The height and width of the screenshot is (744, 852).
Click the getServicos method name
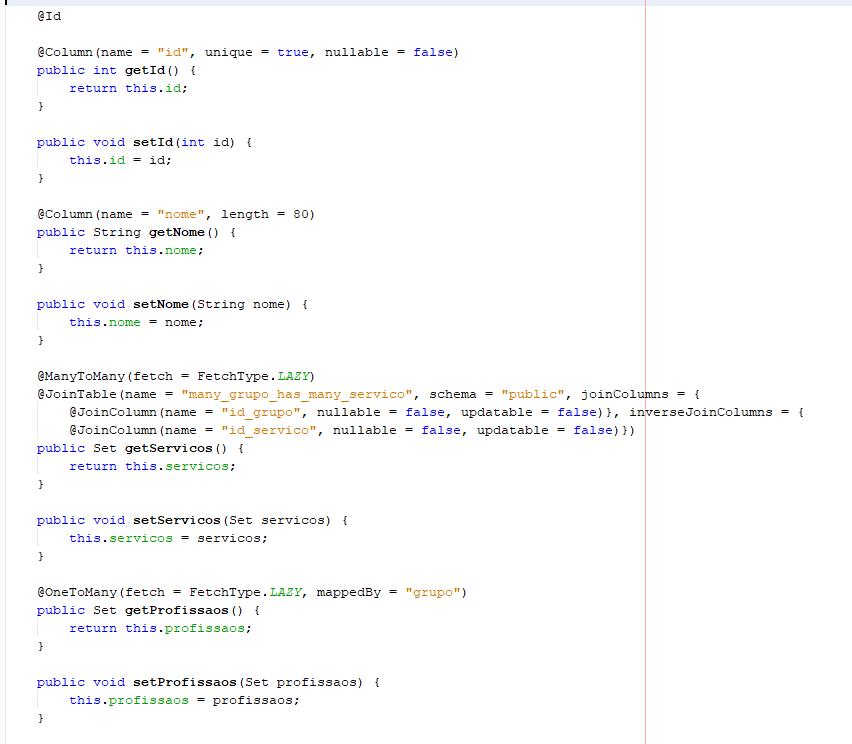168,448
